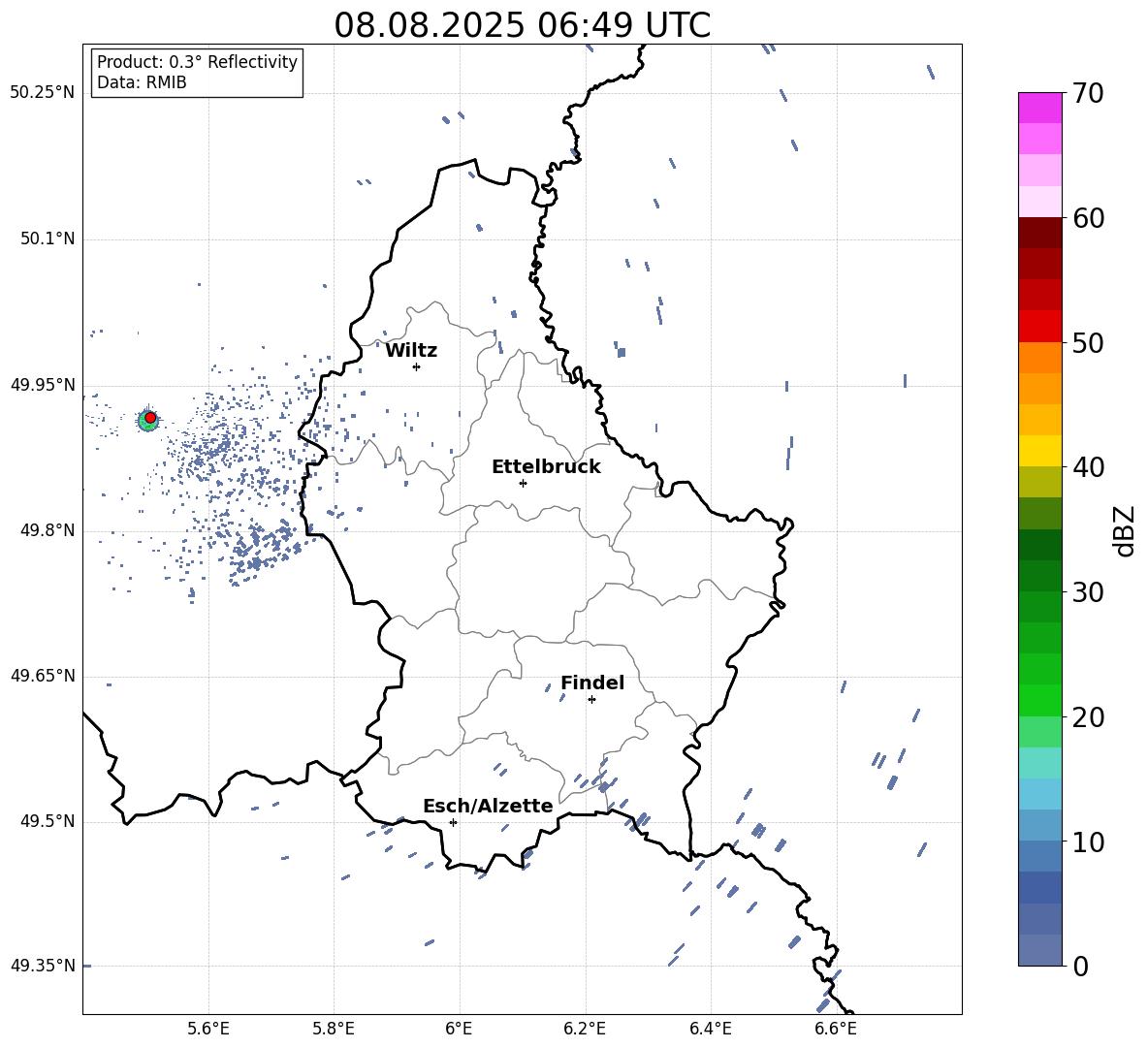
Task: Click the yellow colorbar segment above 40
Action: tap(1039, 451)
